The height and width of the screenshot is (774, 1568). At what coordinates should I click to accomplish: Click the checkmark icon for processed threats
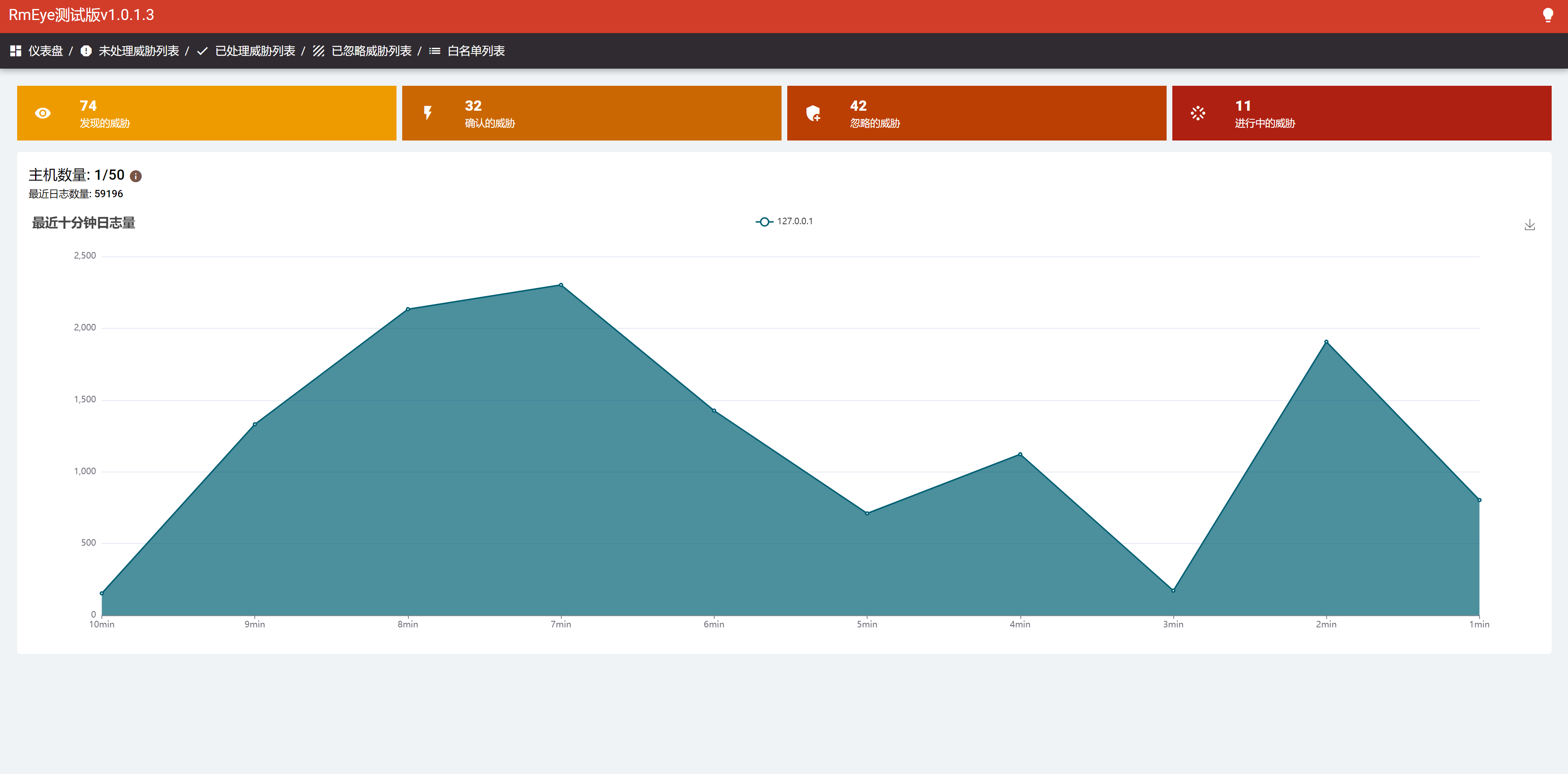[x=202, y=51]
